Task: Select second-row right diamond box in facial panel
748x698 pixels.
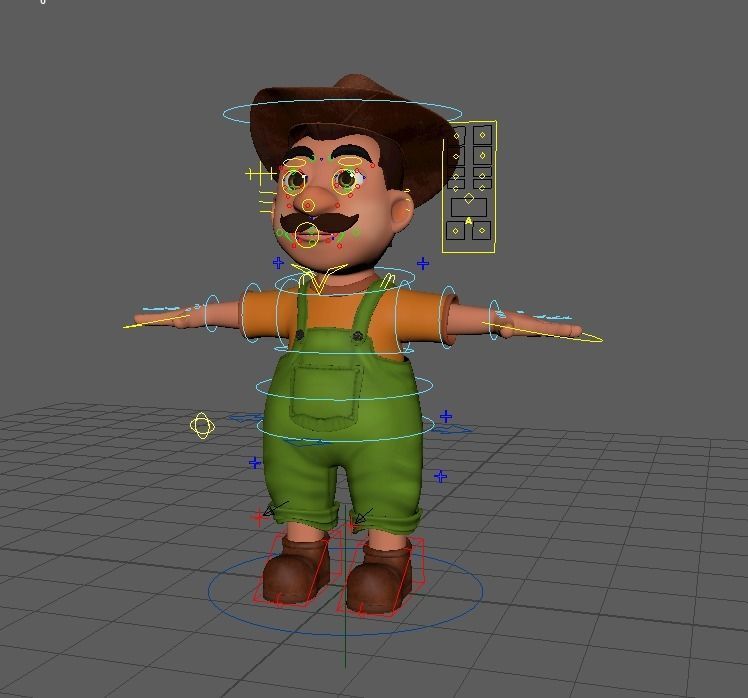Action: point(482,156)
